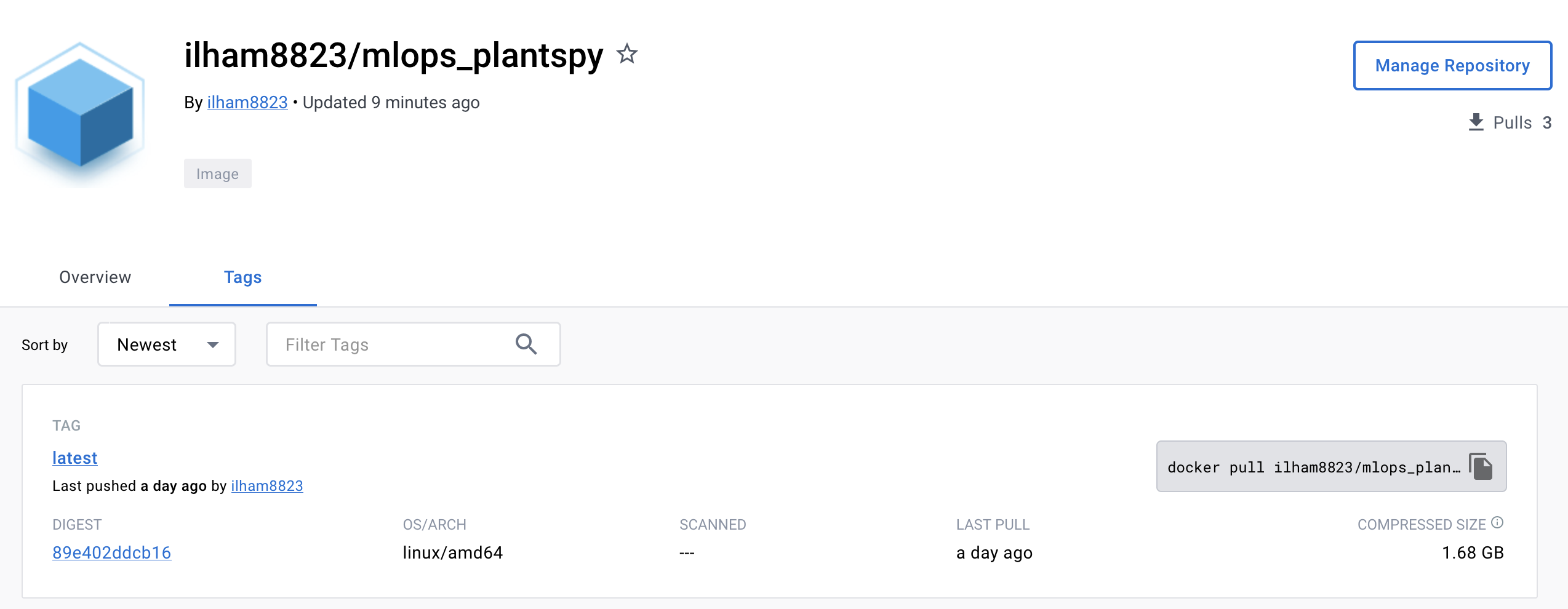Click the Image type badge

[x=217, y=173]
